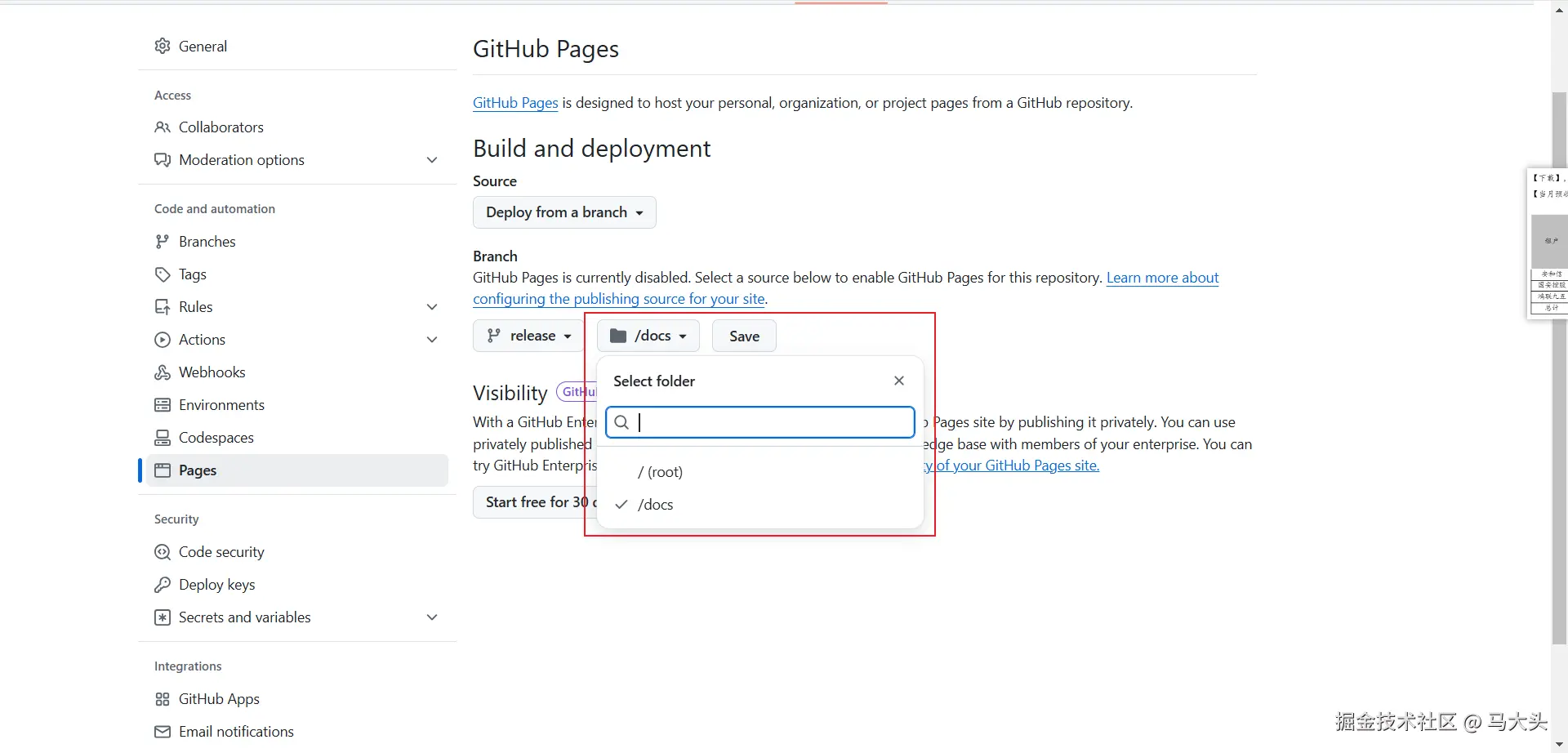Click the General gear icon

tap(163, 46)
